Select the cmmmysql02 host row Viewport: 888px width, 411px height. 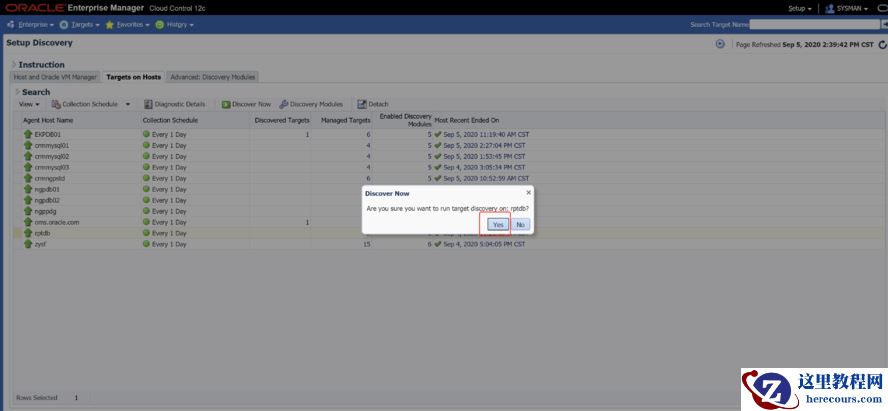coord(450,156)
